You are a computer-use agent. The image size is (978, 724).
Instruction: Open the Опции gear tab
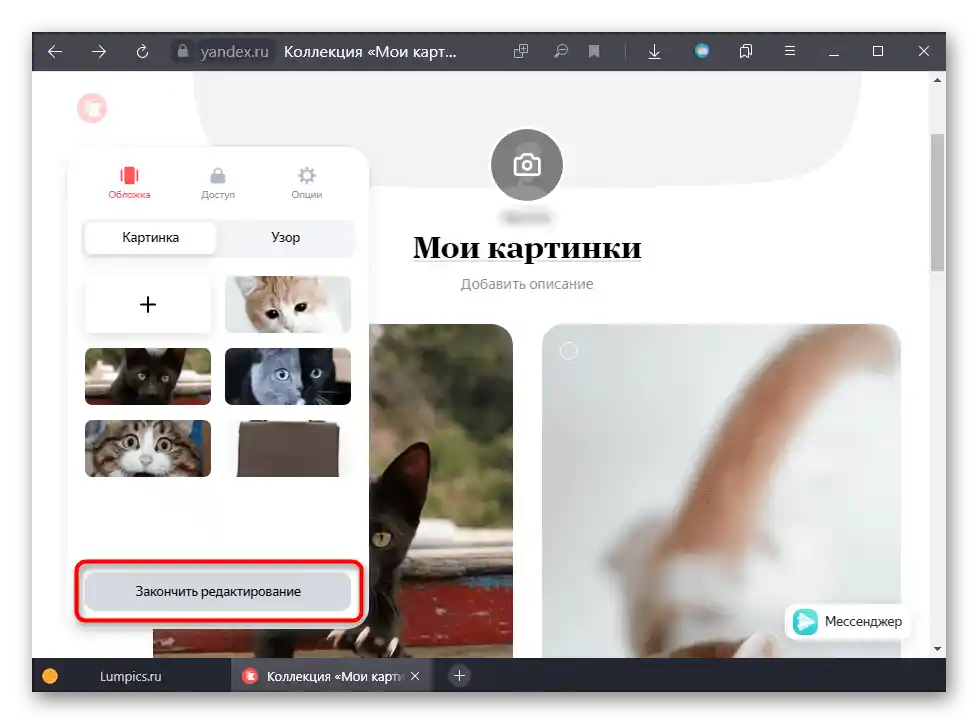pyautogui.click(x=306, y=182)
